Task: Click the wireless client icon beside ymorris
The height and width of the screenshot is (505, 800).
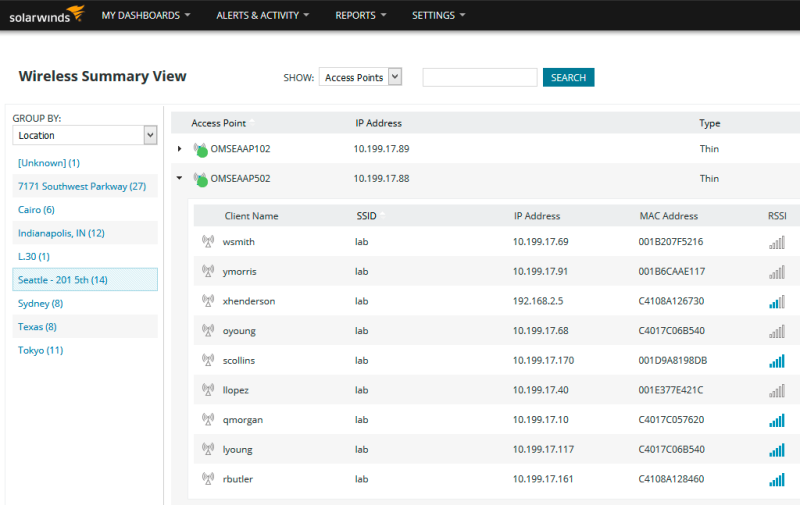Action: click(x=208, y=271)
